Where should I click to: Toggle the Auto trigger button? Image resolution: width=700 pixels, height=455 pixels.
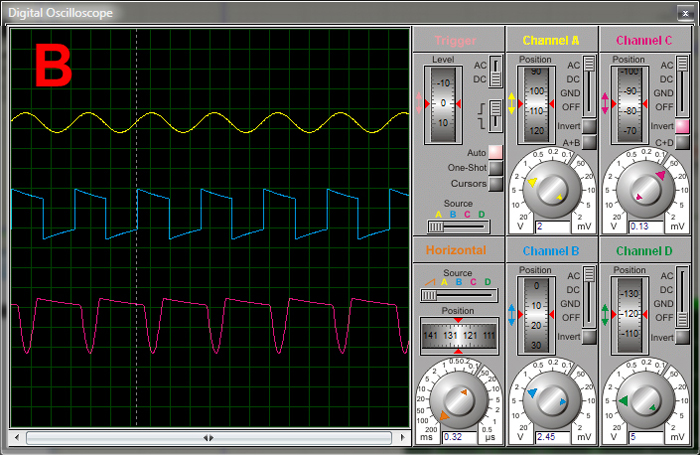pyautogui.click(x=495, y=152)
